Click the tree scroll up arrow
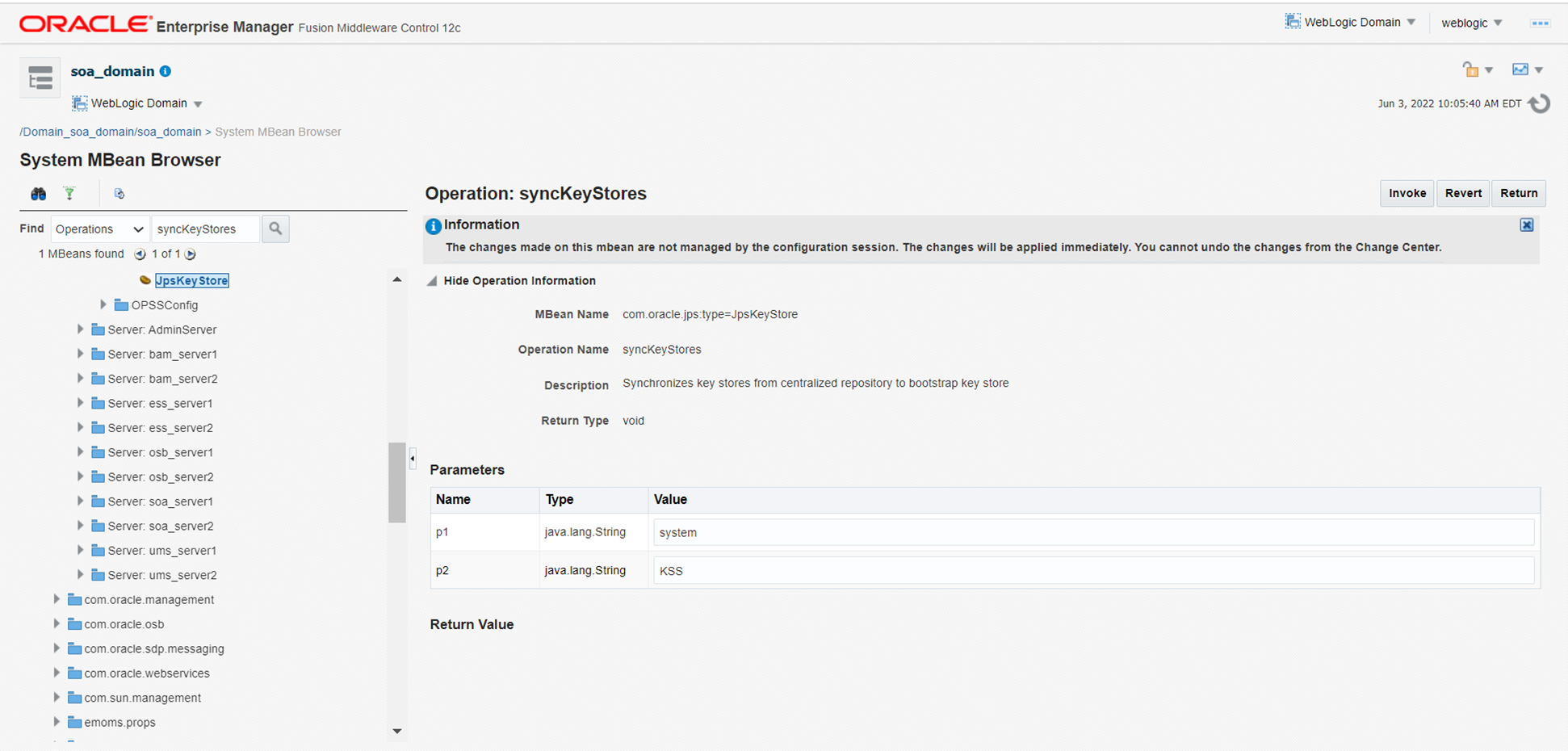1568x751 pixels. point(396,279)
